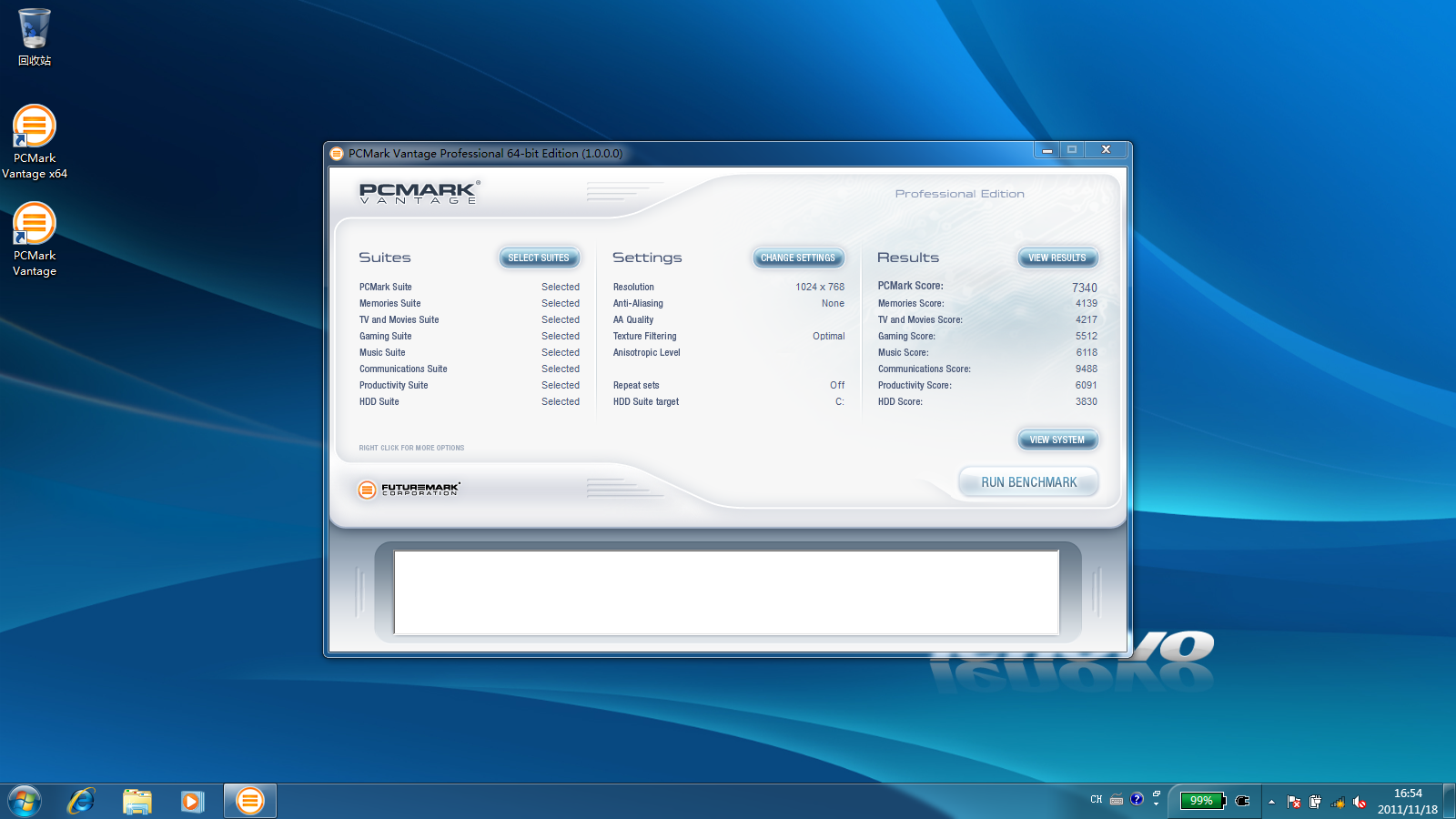Click the PCMark Score value 7340
The width and height of the screenshot is (1456, 819).
click(x=1085, y=288)
